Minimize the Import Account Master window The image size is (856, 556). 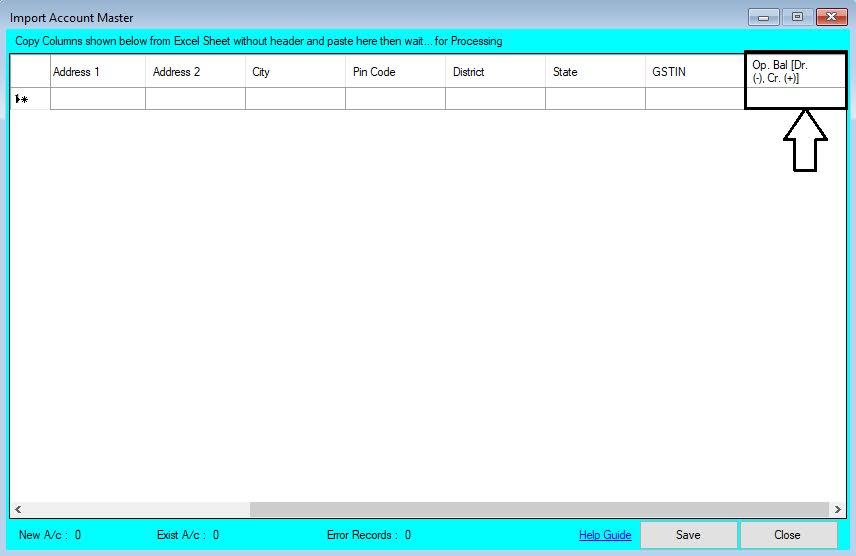click(763, 17)
